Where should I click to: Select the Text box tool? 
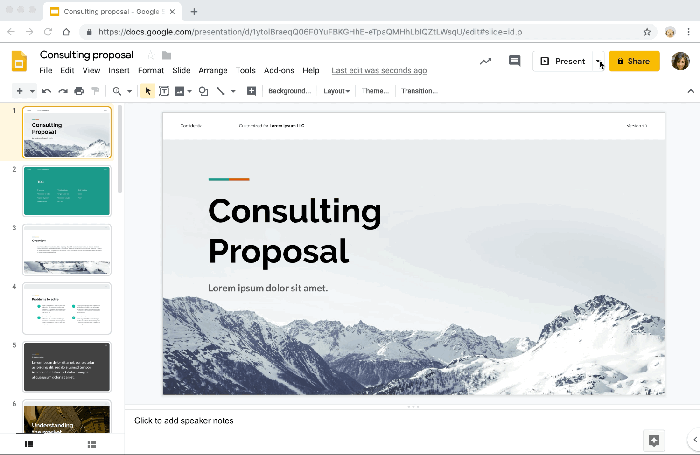(164, 91)
